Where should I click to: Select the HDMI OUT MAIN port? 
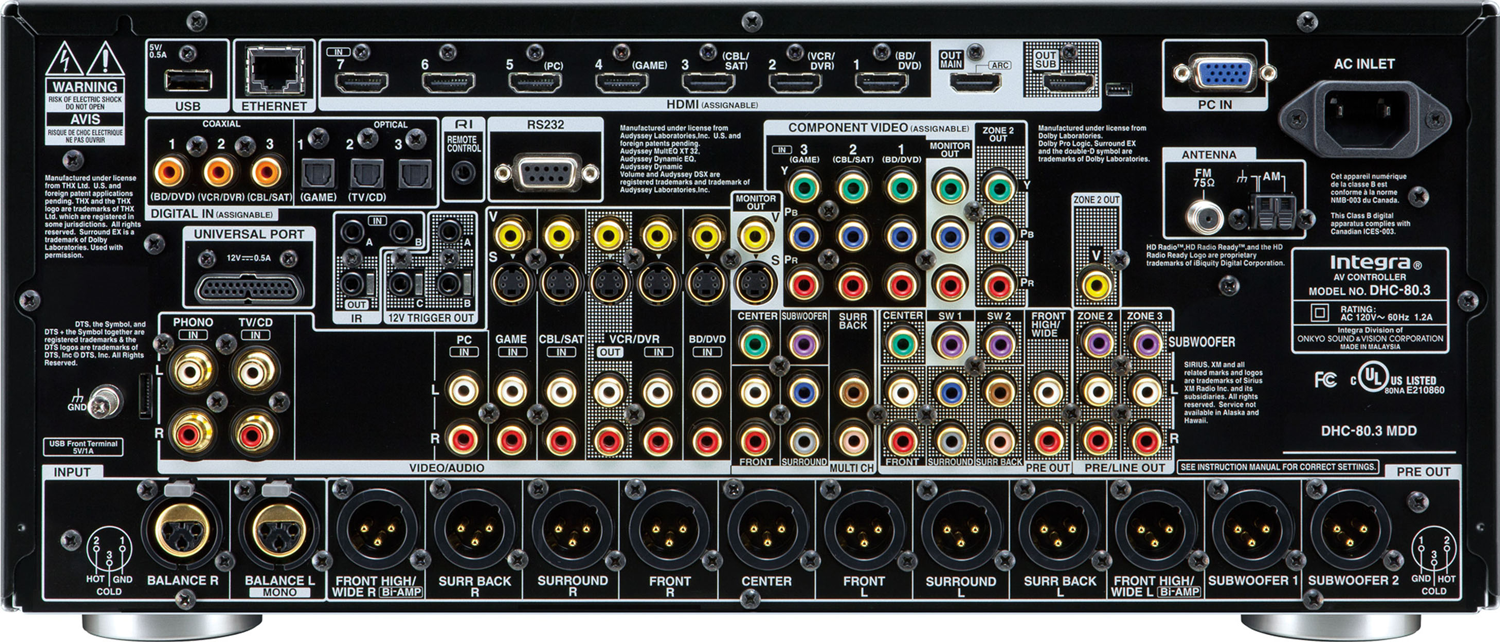pyautogui.click(x=974, y=85)
